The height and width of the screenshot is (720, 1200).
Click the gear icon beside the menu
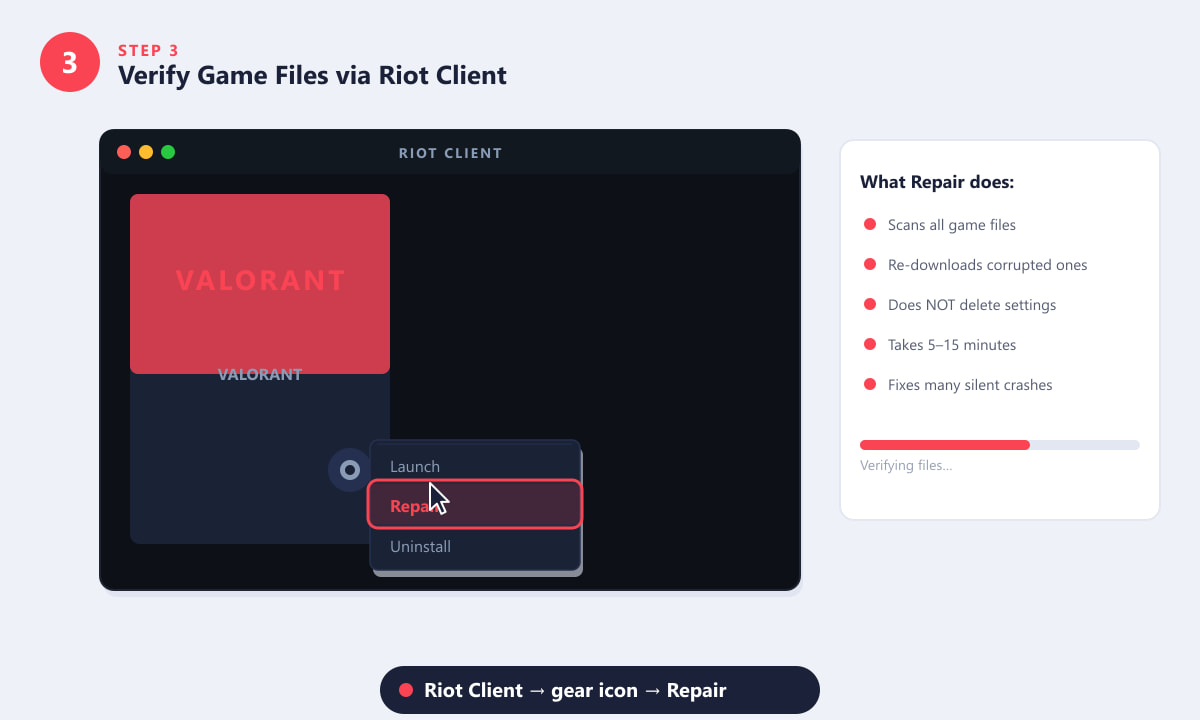(350, 470)
